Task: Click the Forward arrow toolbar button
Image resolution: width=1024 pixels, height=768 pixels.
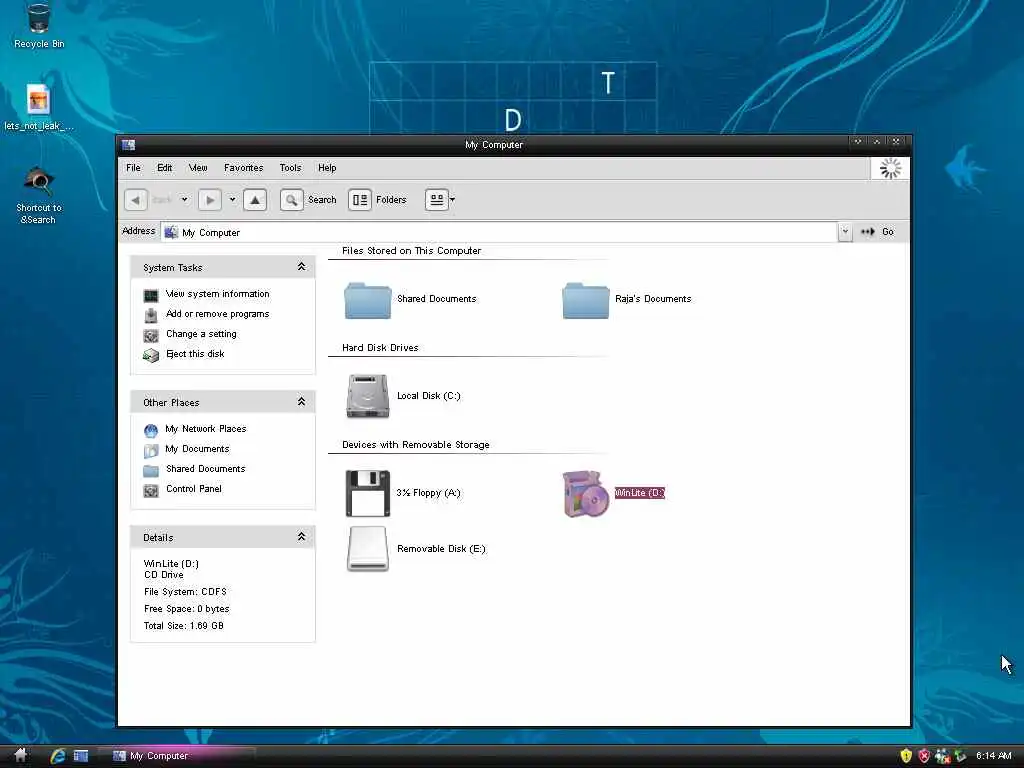Action: click(210, 200)
